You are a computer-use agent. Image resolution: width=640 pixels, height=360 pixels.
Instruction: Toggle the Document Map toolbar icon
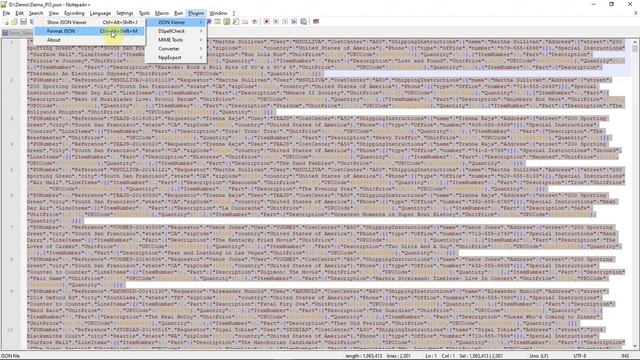pyautogui.click(x=227, y=22)
